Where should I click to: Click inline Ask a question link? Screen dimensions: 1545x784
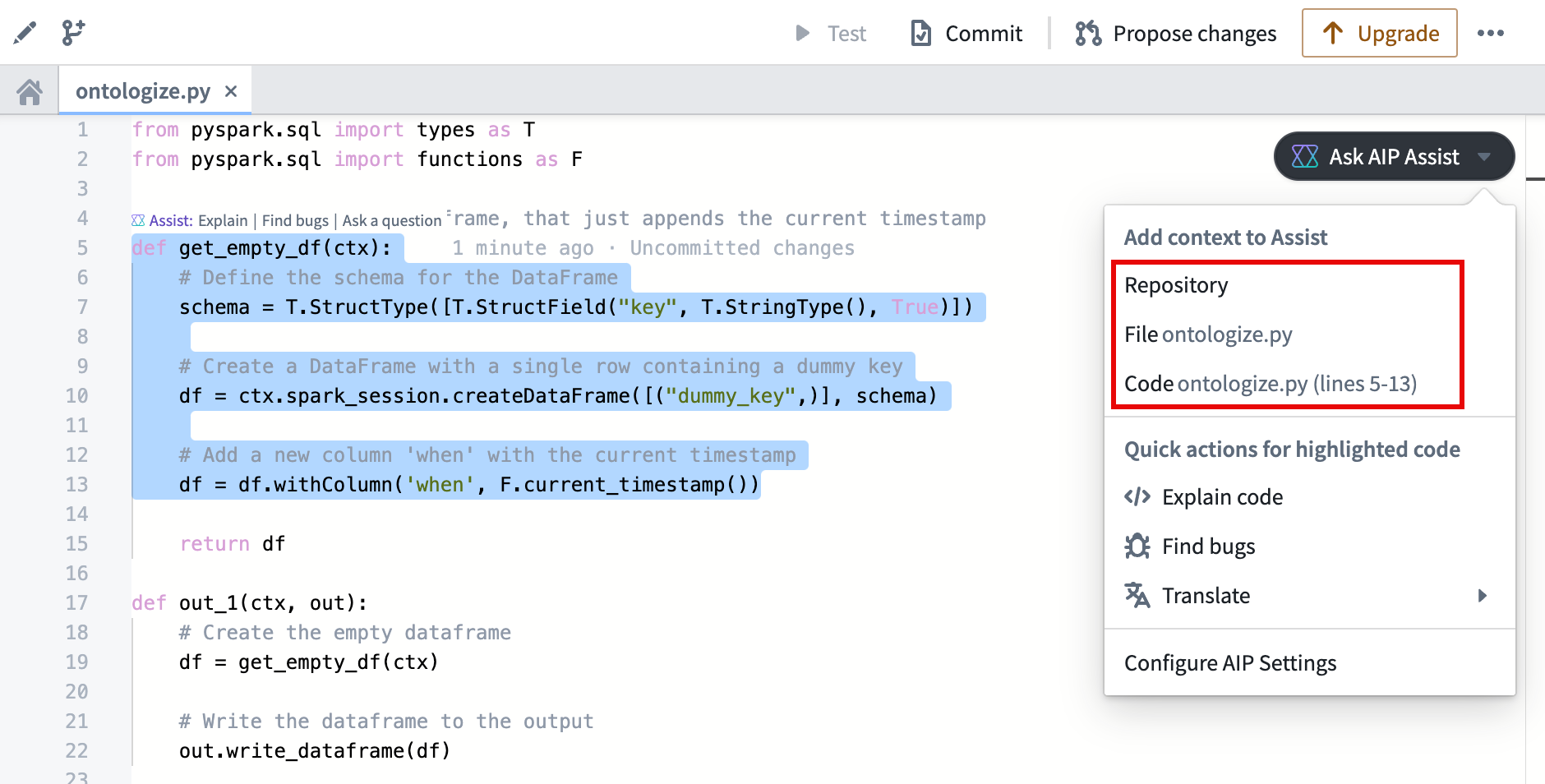pos(392,220)
